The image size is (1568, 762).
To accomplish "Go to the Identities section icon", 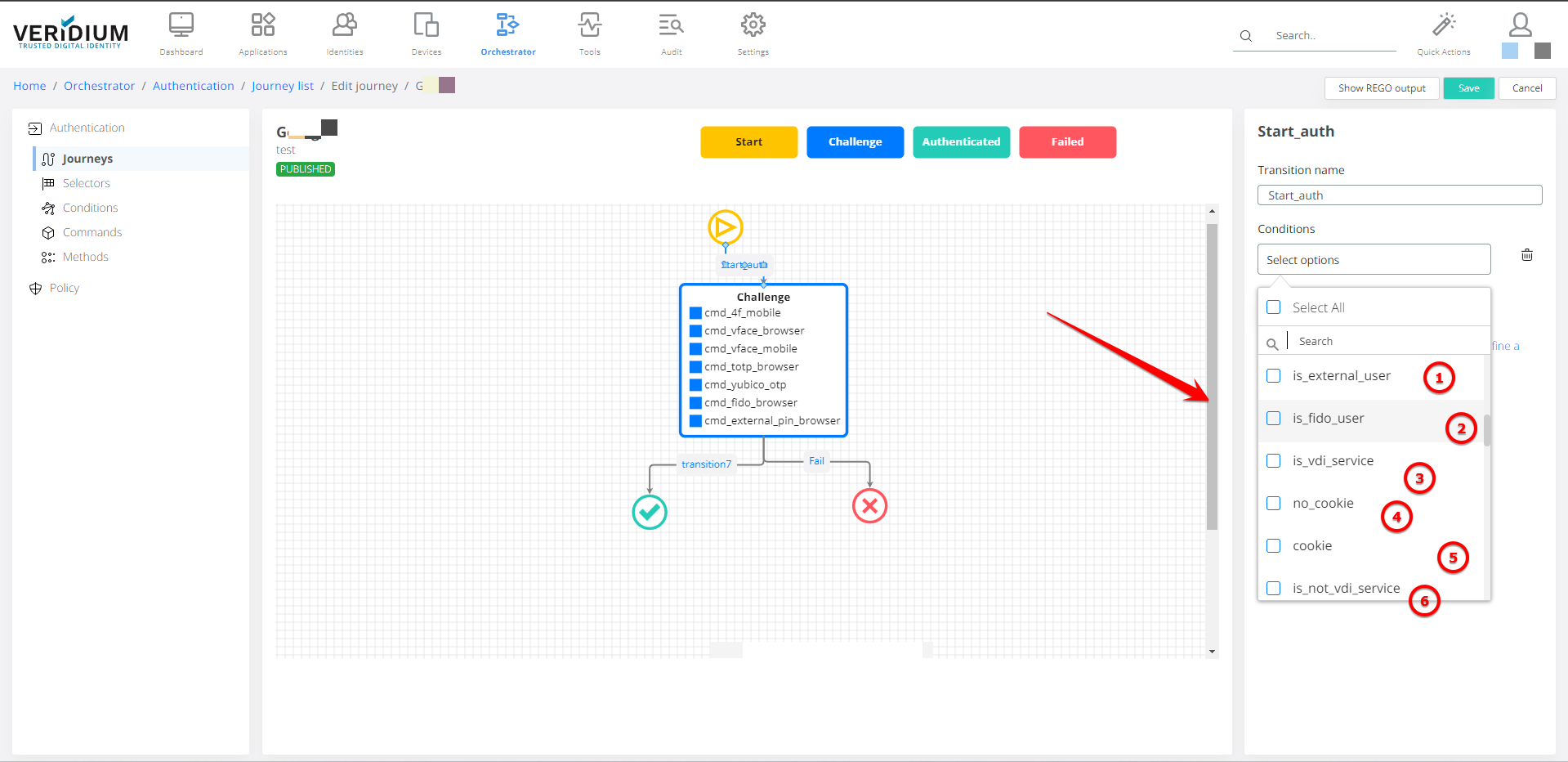I will point(344,25).
